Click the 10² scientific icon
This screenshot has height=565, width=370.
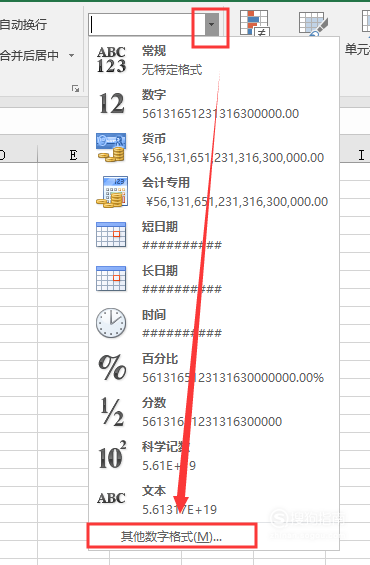point(112,455)
